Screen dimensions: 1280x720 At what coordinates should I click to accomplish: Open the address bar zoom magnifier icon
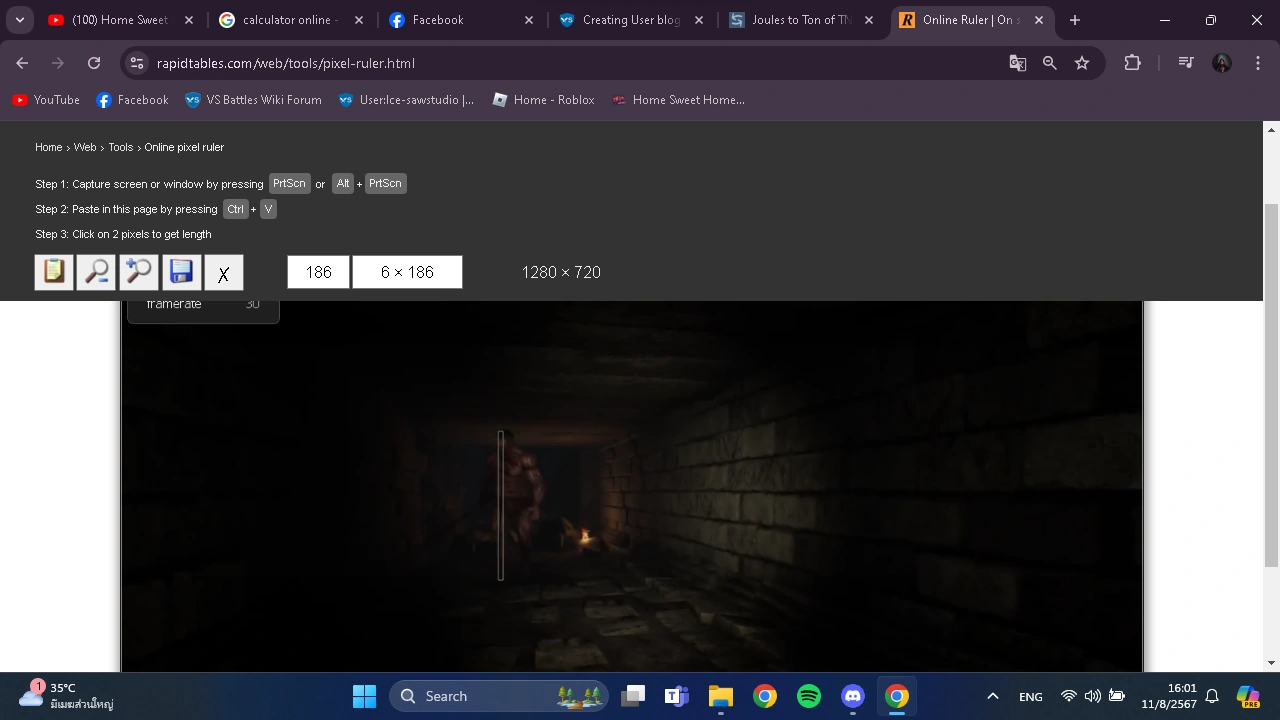(x=1050, y=63)
